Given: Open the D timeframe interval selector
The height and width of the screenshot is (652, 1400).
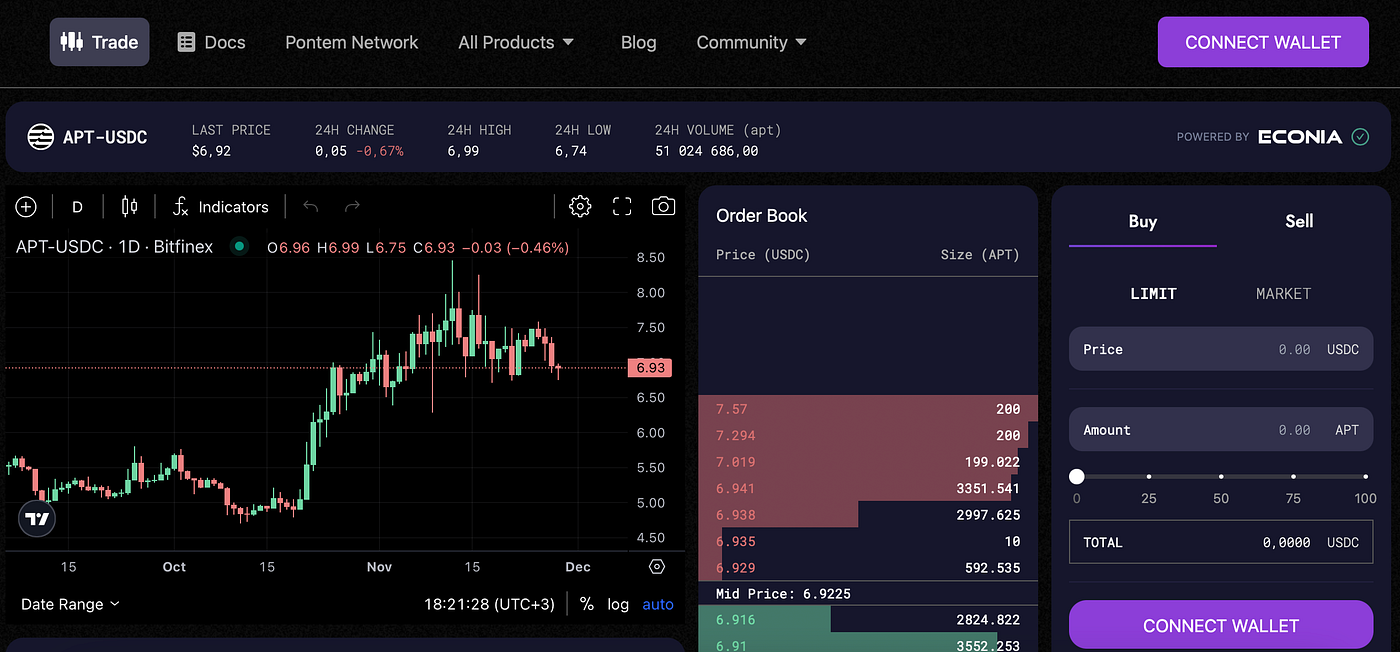Looking at the screenshot, I should click(77, 207).
